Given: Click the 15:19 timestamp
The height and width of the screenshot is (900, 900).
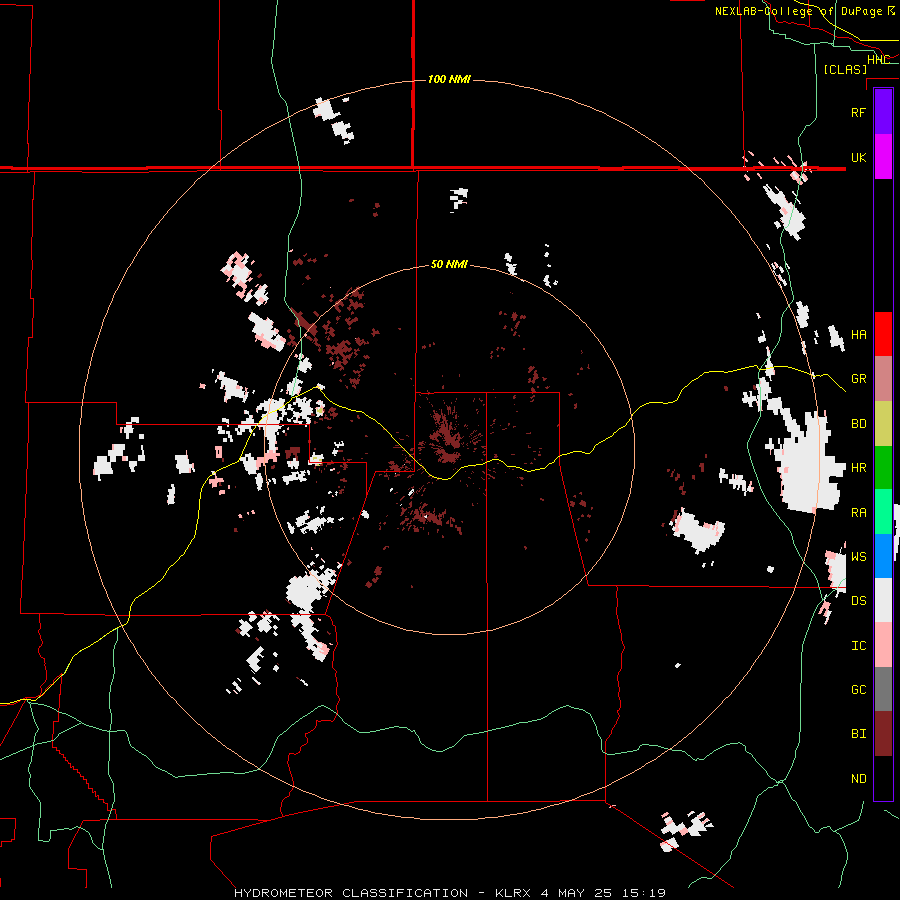Looking at the screenshot, I should point(645,893).
